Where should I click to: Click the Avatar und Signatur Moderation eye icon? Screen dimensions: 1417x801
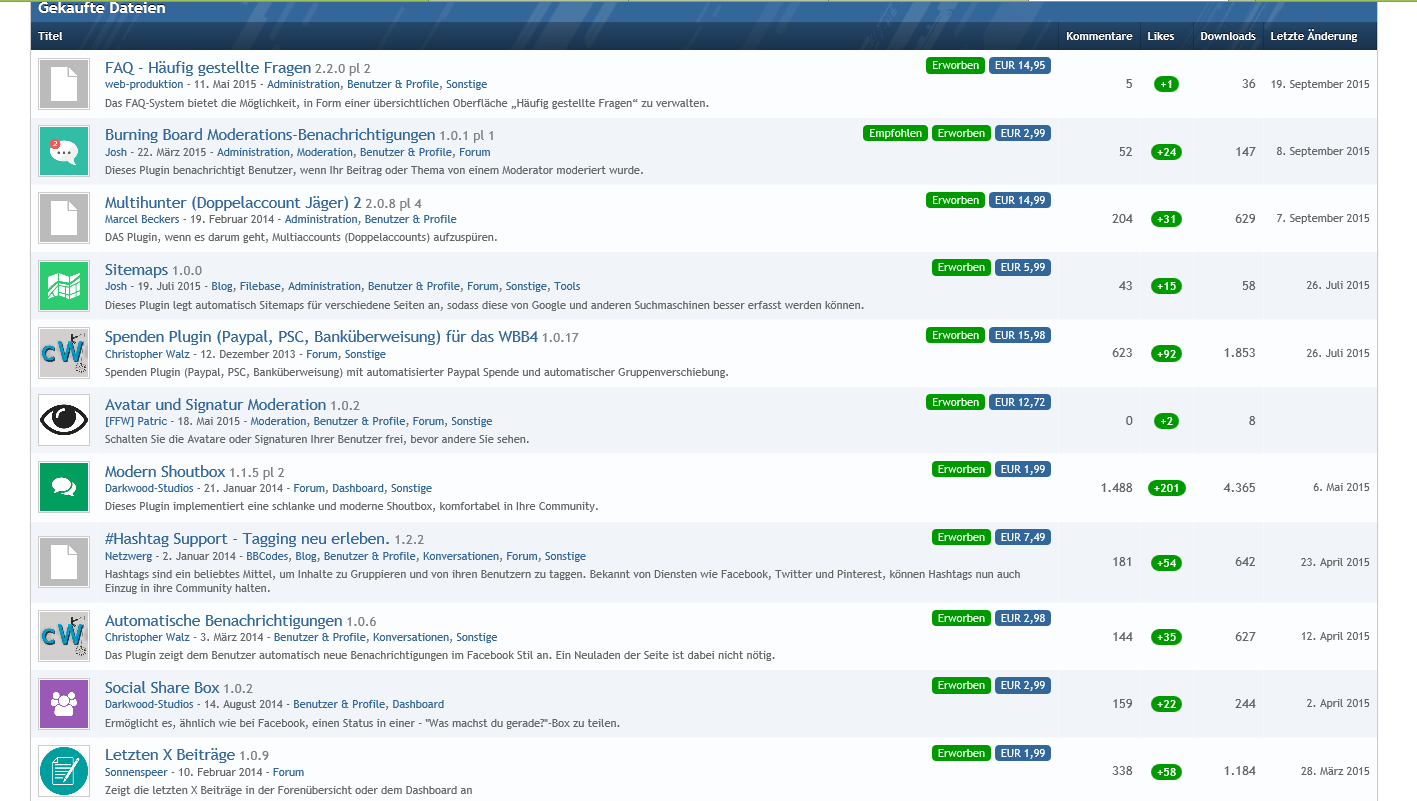pos(64,420)
